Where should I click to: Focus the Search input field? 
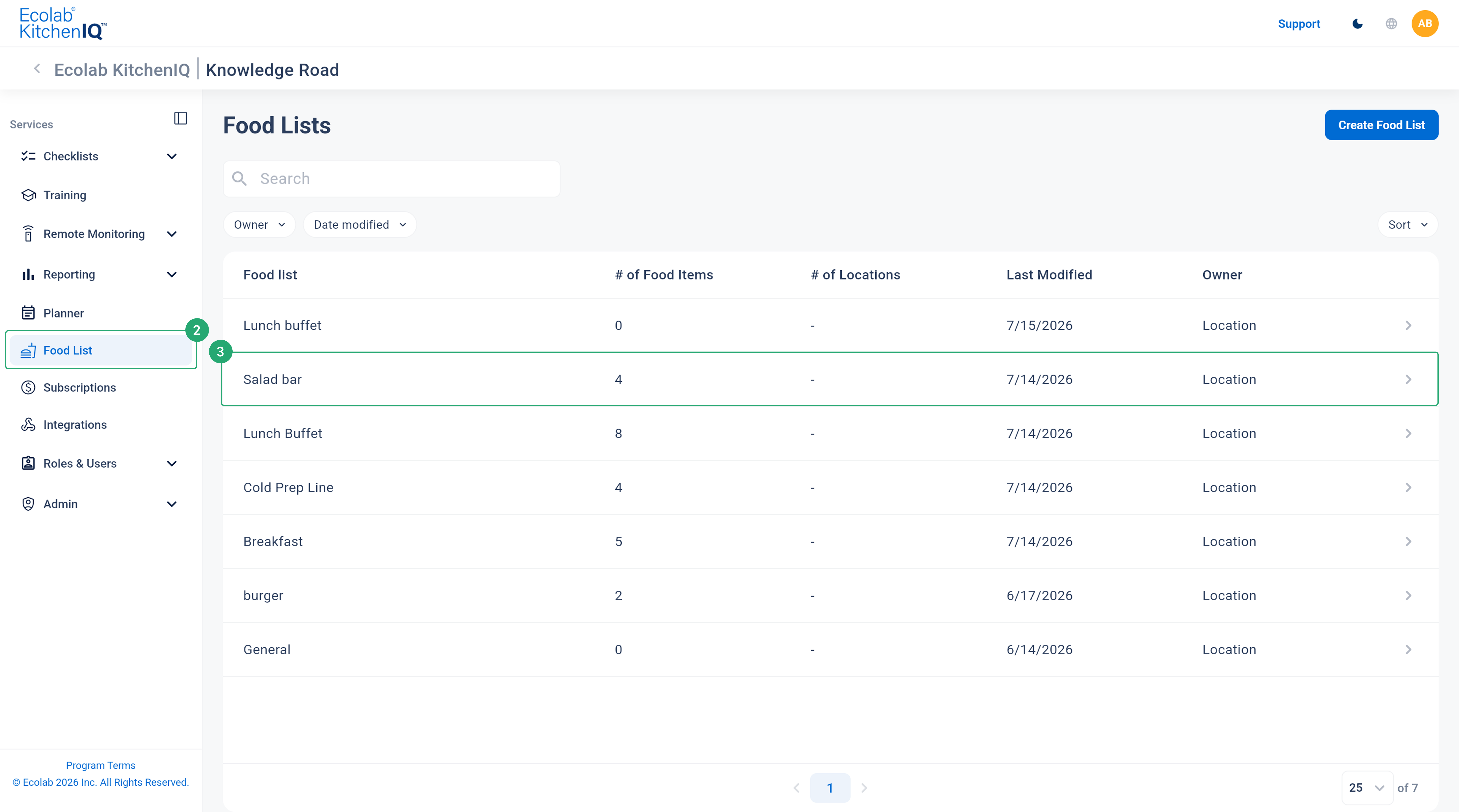point(391,179)
